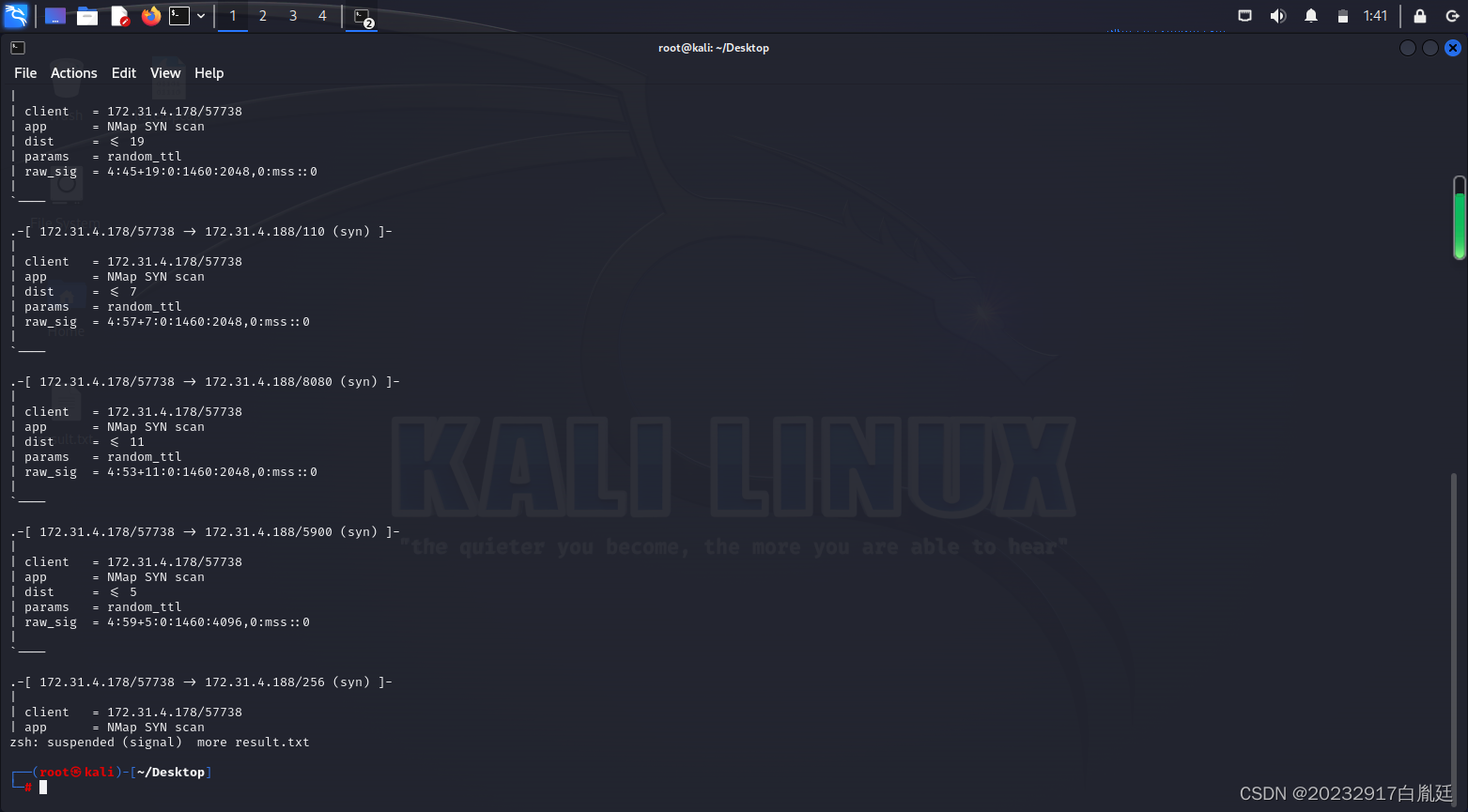This screenshot has height=812, width=1468.
Task: Click the 'dist ≤ 19' line
Action: click(85, 142)
